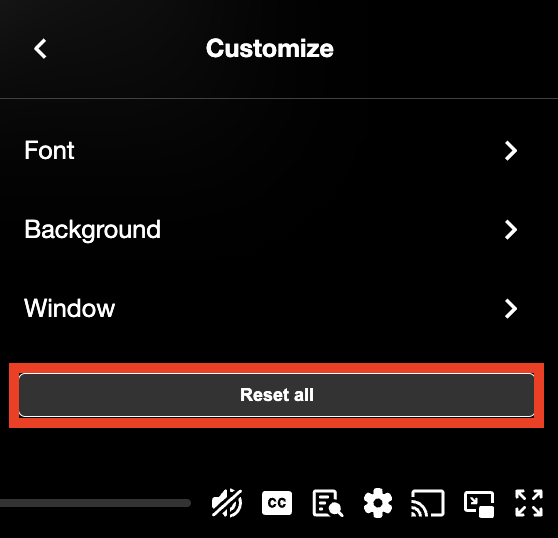Cast the video using the cast icon
Image resolution: width=558 pixels, height=538 pixels.
coord(428,503)
